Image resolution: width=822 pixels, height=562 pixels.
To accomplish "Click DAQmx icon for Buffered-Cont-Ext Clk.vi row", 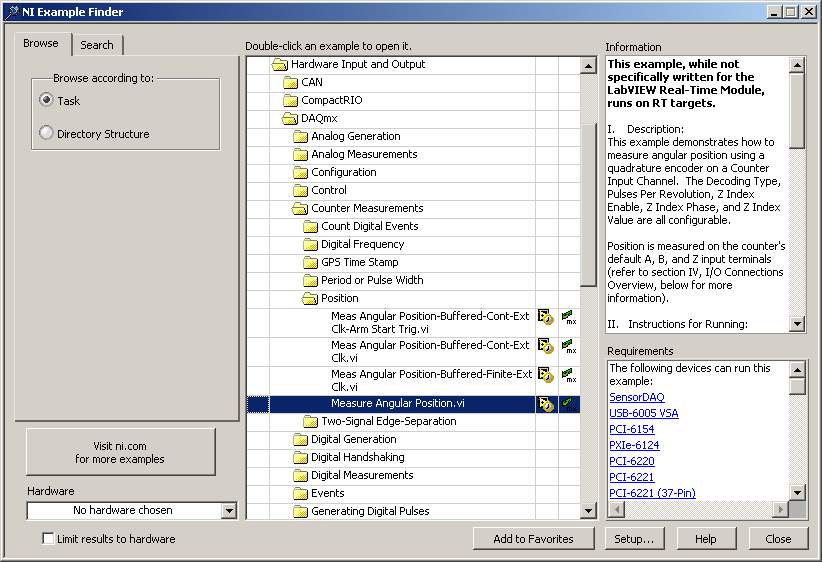I will (x=569, y=346).
